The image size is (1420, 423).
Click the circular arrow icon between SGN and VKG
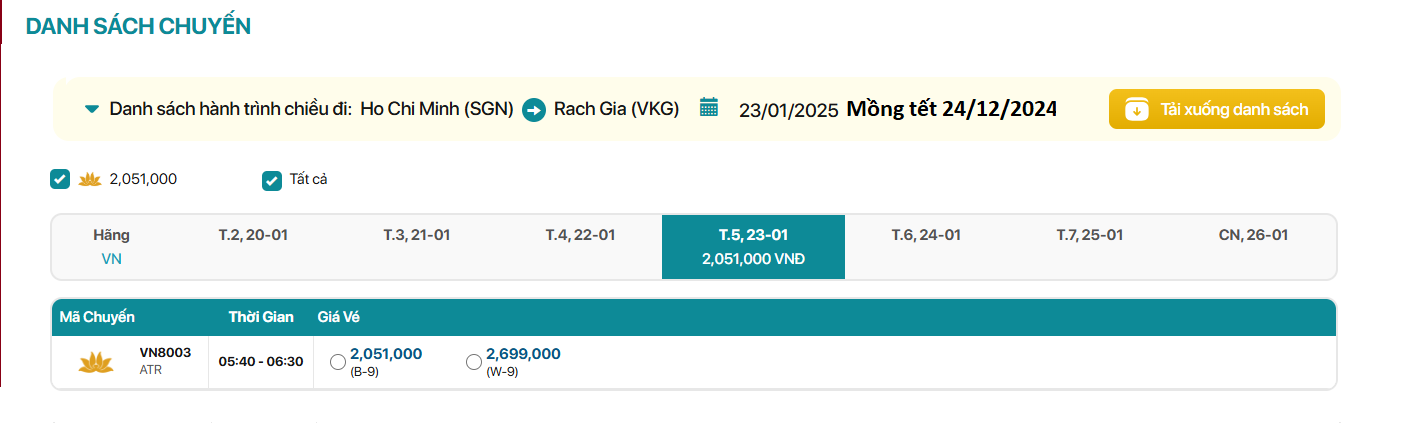click(534, 110)
